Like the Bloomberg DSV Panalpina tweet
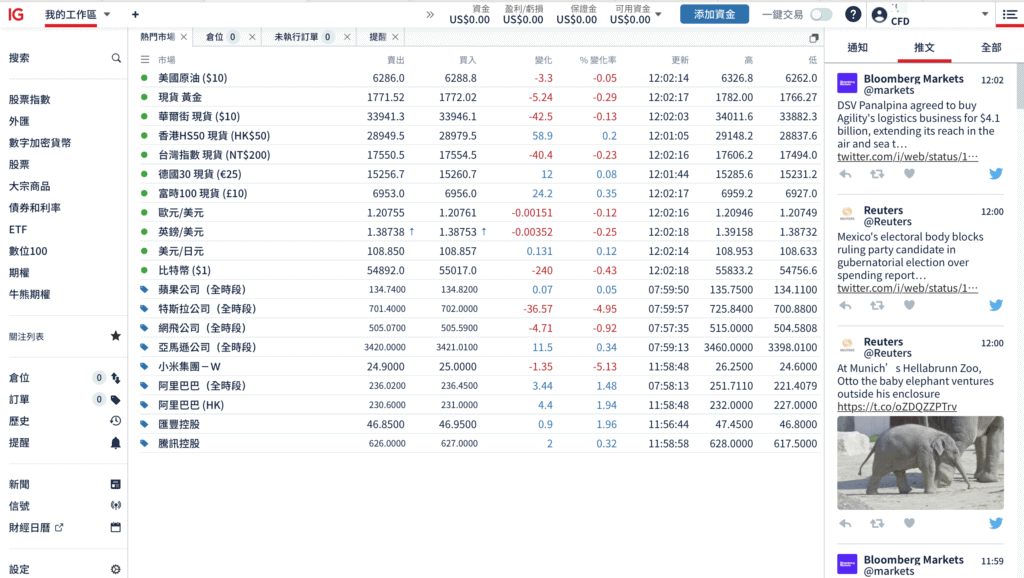1024x578 pixels. pos(909,174)
